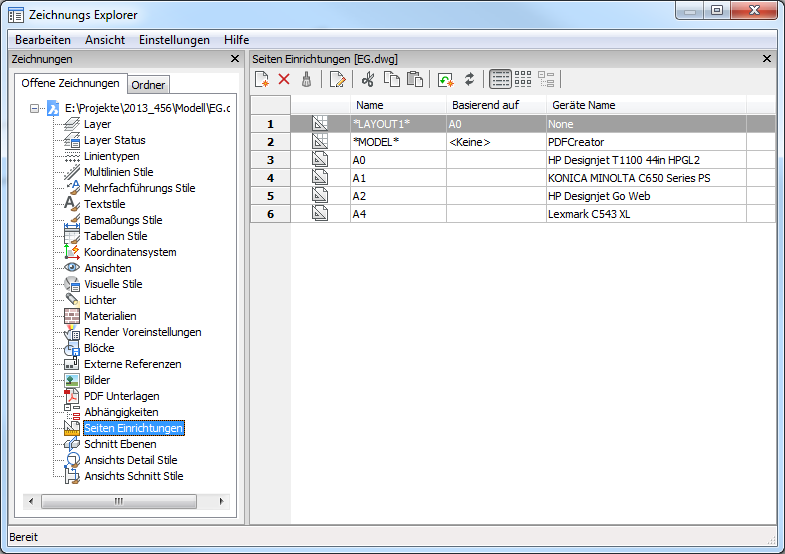Select Externe Referenzen tree item

(132, 364)
